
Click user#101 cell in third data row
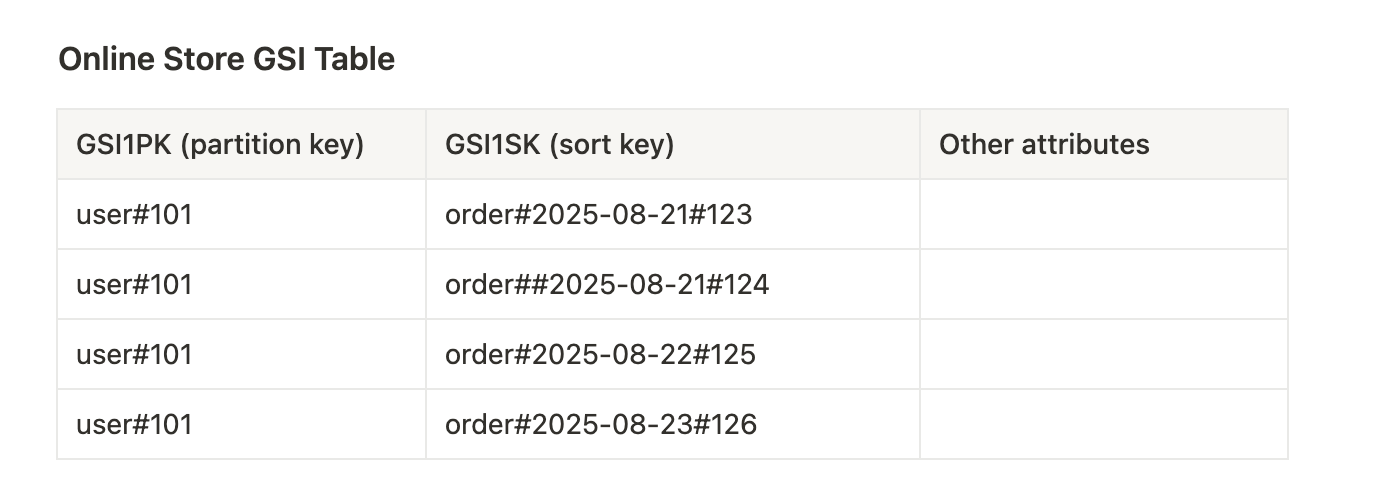(x=241, y=355)
